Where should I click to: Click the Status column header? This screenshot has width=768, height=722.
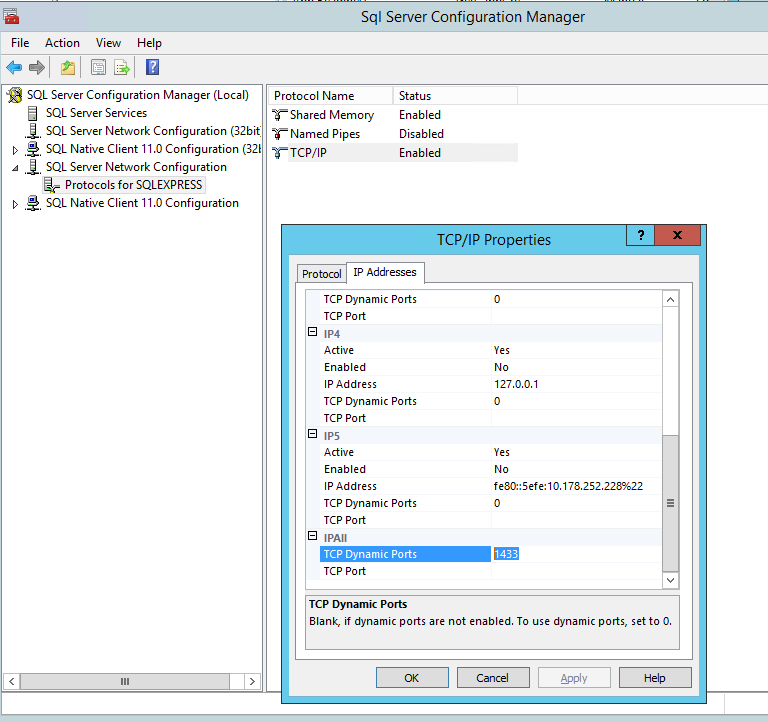pos(455,96)
